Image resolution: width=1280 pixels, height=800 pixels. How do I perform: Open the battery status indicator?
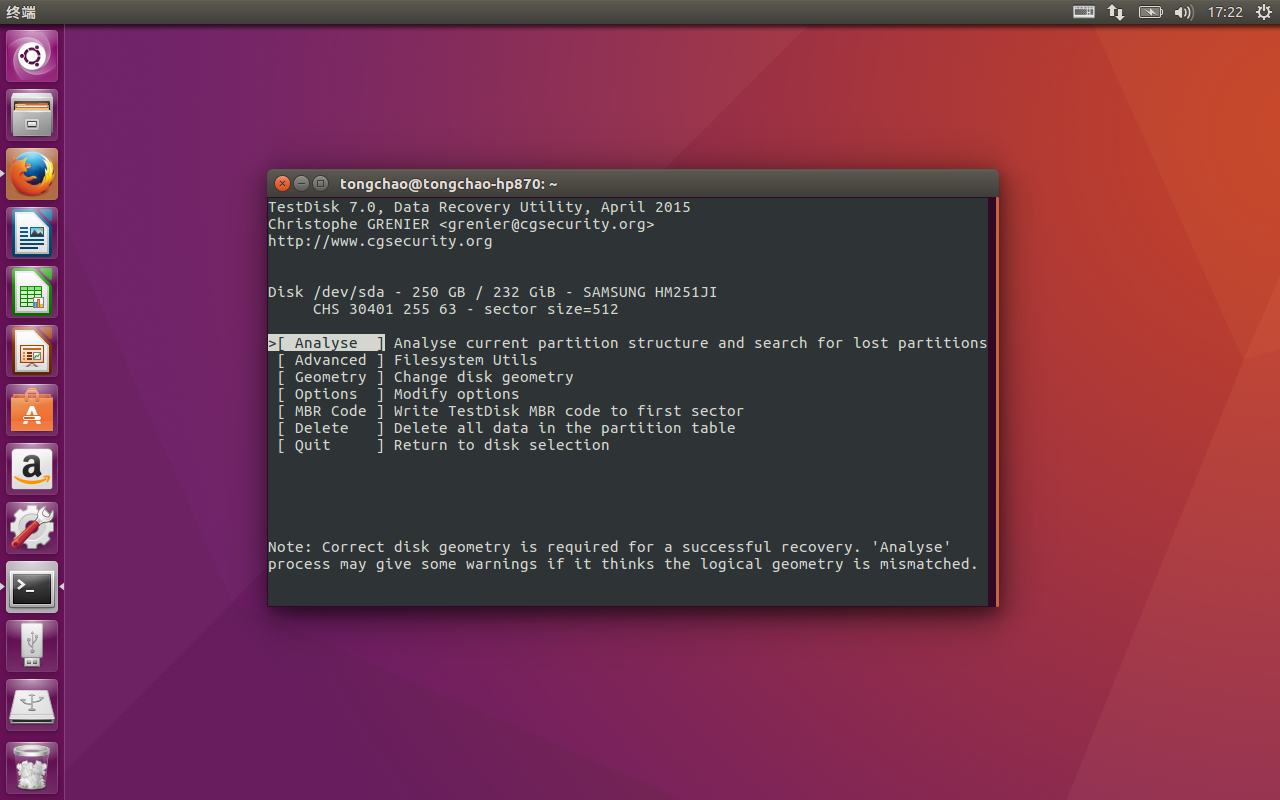point(1150,12)
